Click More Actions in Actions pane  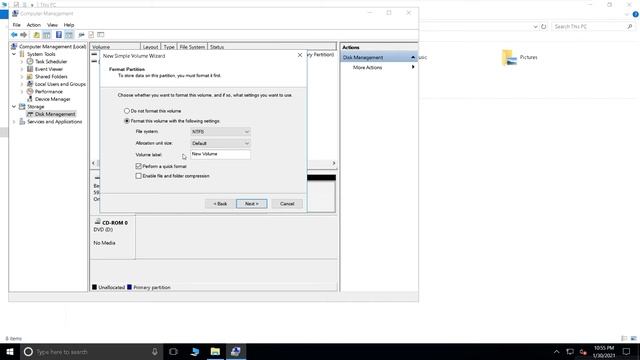point(367,67)
